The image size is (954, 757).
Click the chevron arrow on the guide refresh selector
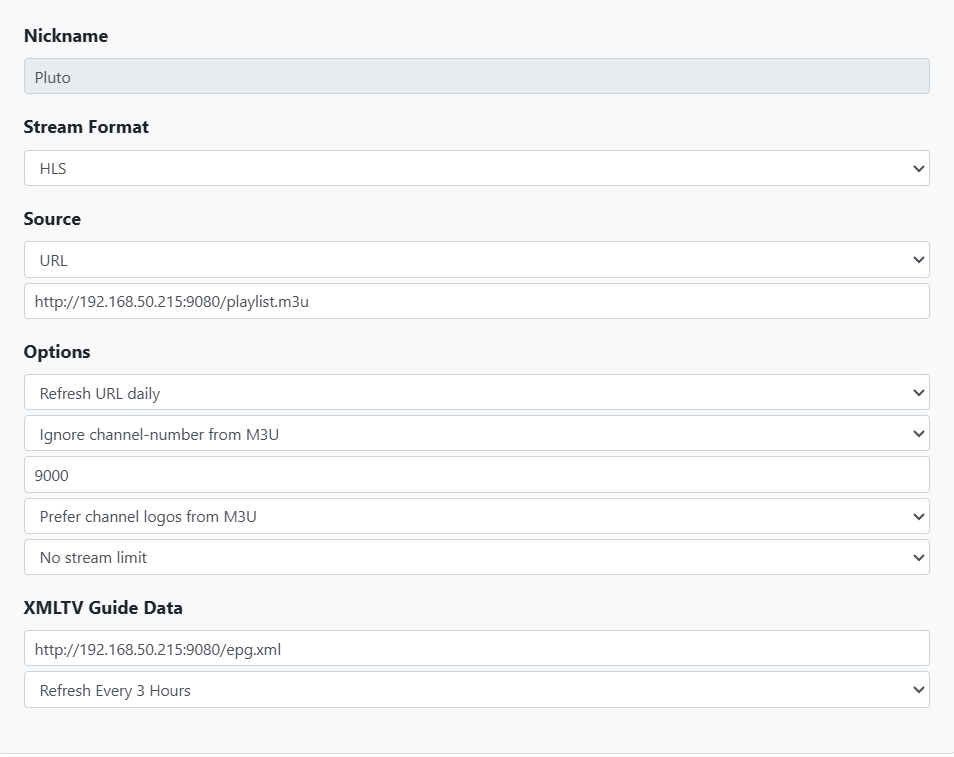tap(918, 690)
